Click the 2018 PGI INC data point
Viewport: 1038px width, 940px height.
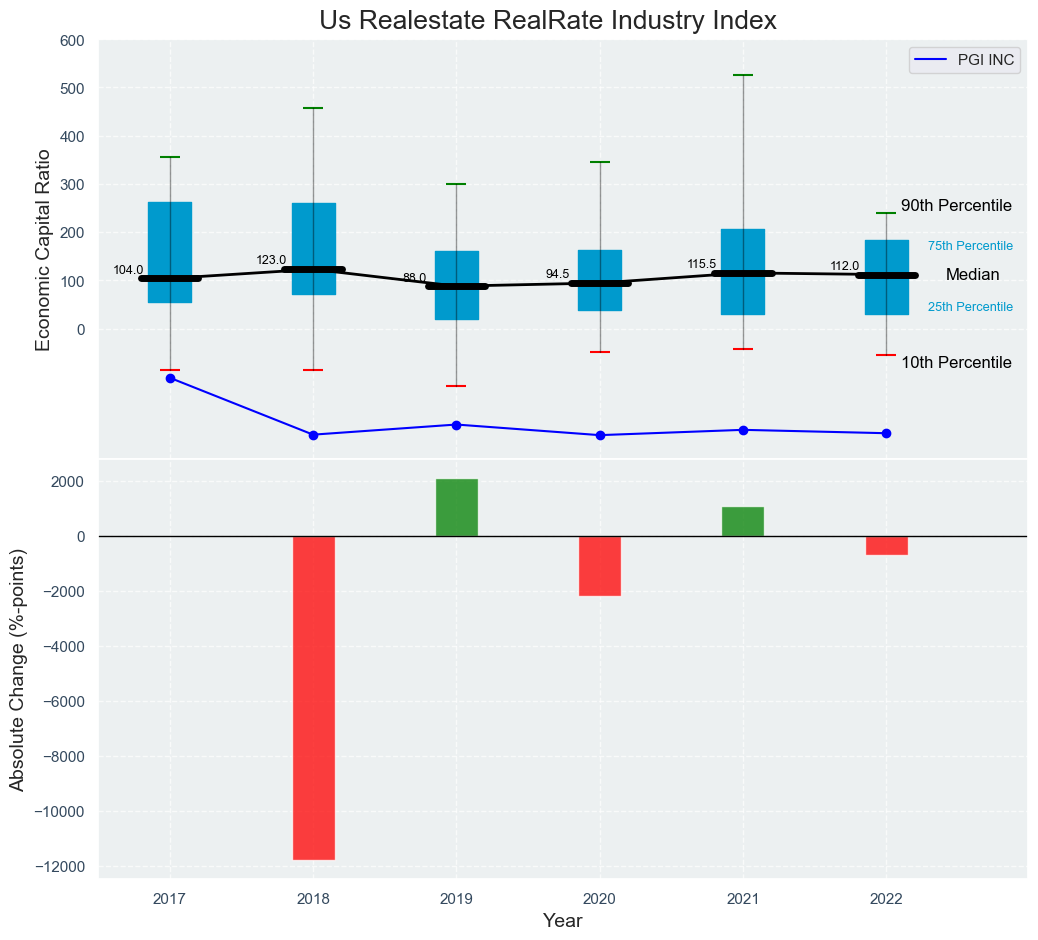point(314,435)
